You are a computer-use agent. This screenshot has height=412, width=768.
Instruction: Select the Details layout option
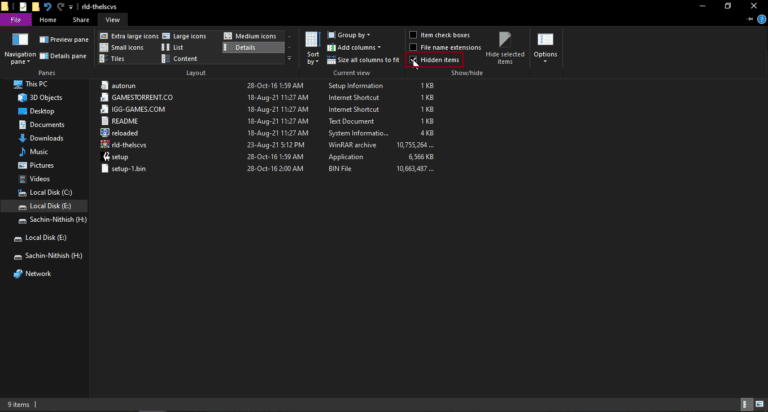(253, 48)
